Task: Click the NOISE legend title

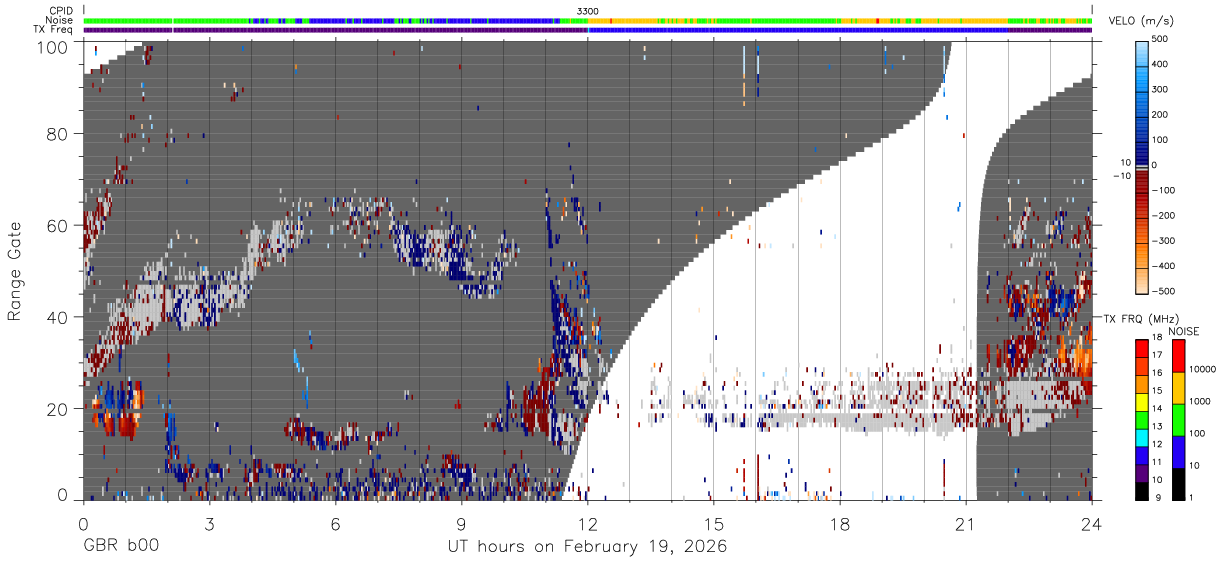Action: click(1185, 331)
